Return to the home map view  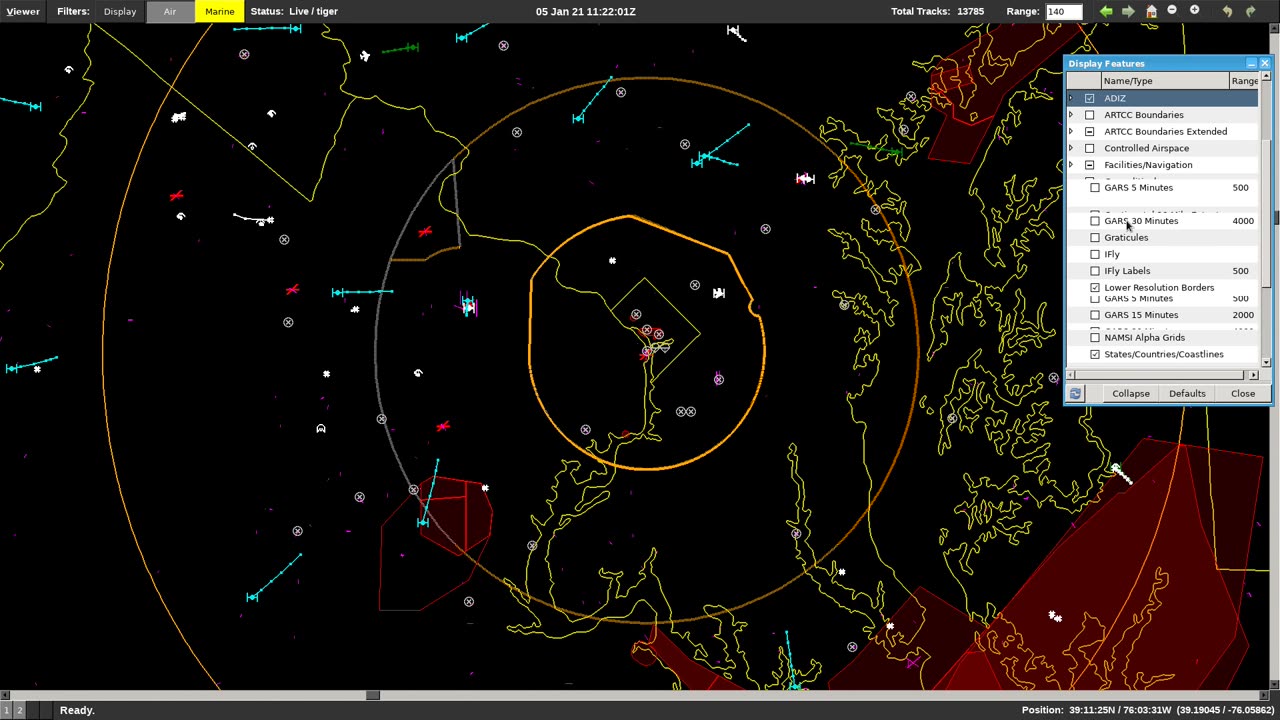coord(1151,11)
